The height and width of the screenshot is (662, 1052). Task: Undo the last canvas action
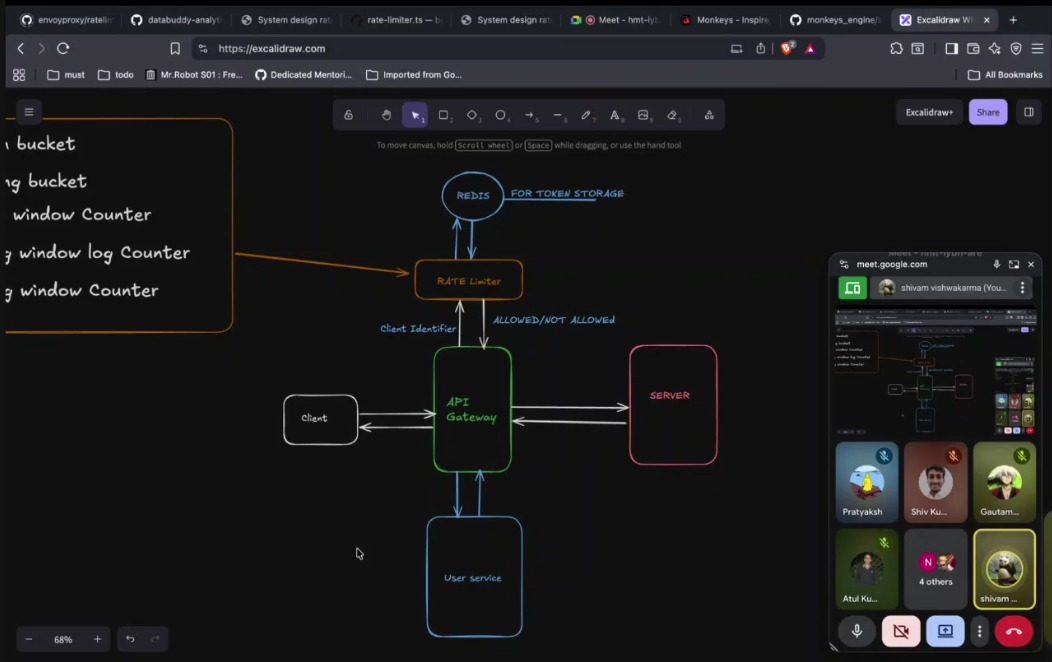(130, 639)
